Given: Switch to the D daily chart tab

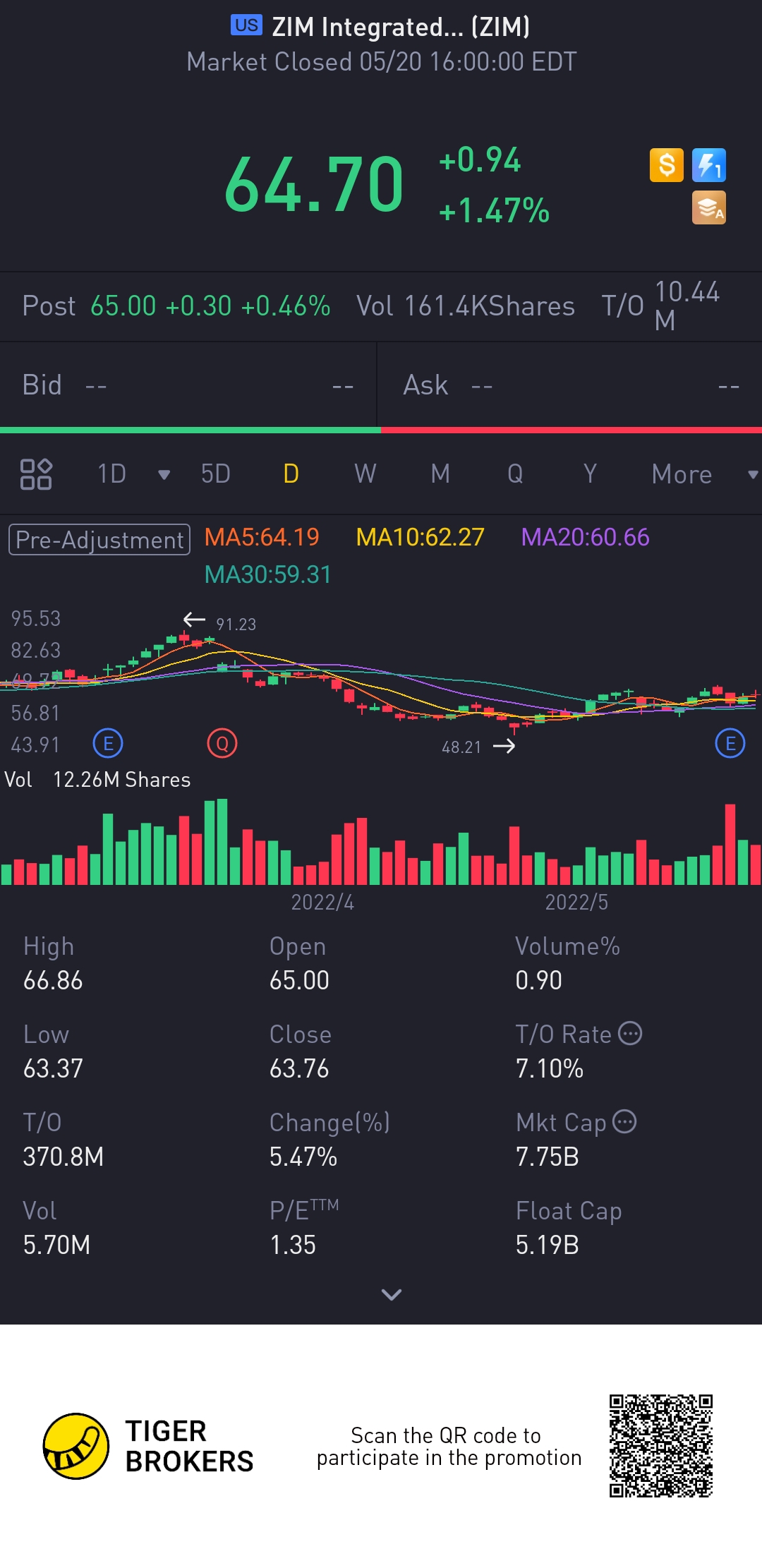Looking at the screenshot, I should click(x=291, y=474).
